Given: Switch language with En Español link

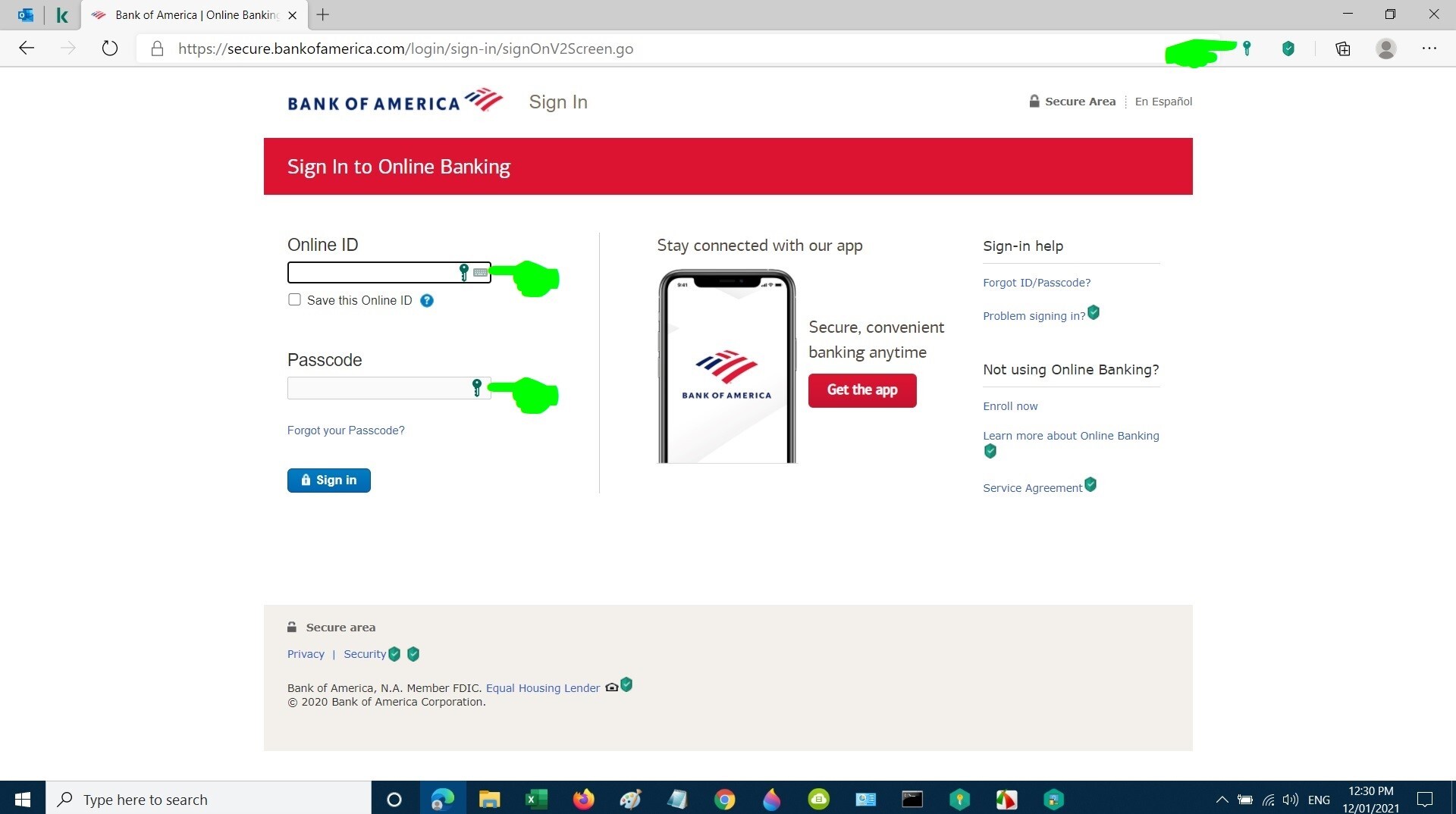Looking at the screenshot, I should coord(1163,102).
